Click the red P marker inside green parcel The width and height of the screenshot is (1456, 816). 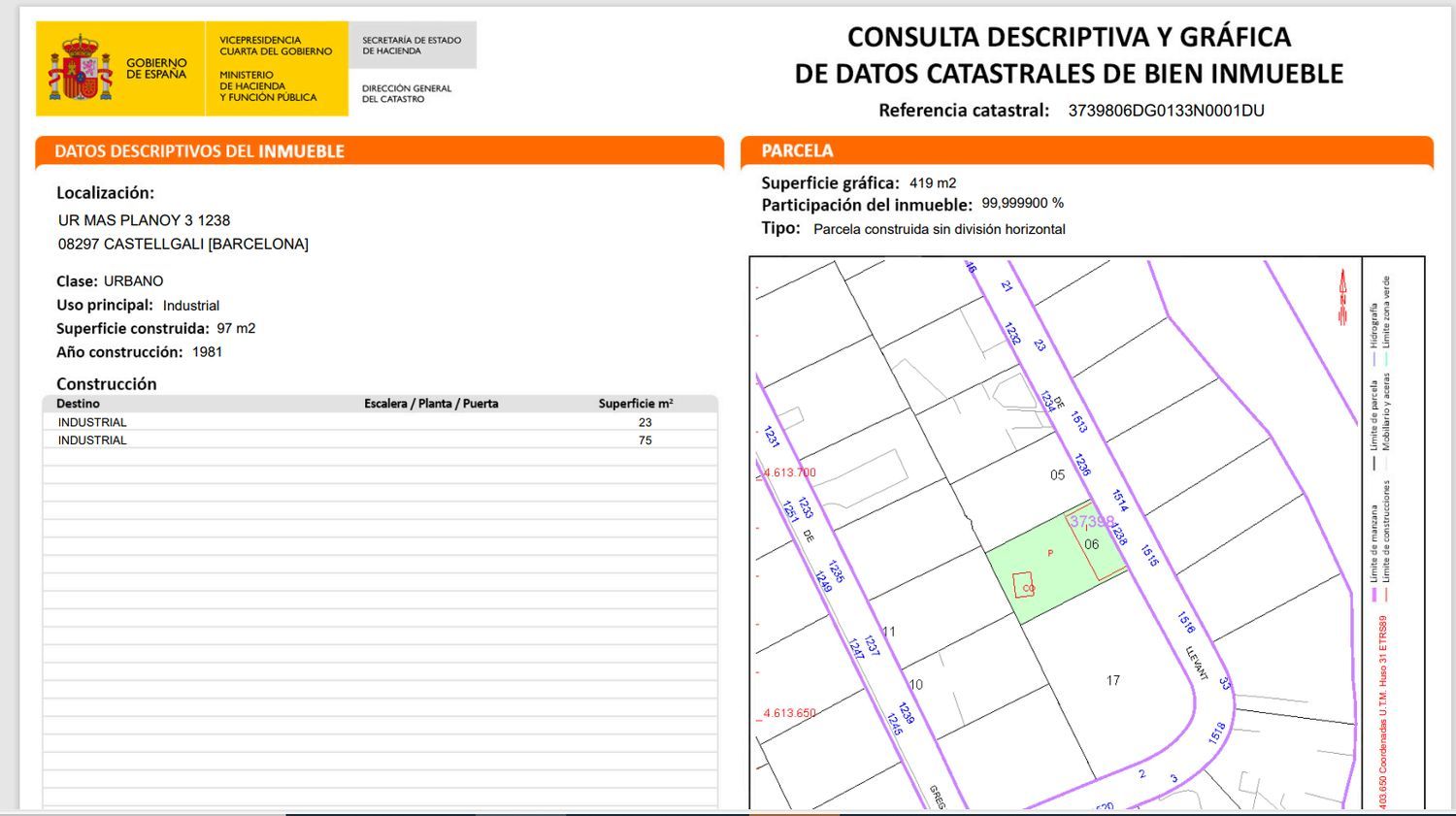tap(1050, 554)
